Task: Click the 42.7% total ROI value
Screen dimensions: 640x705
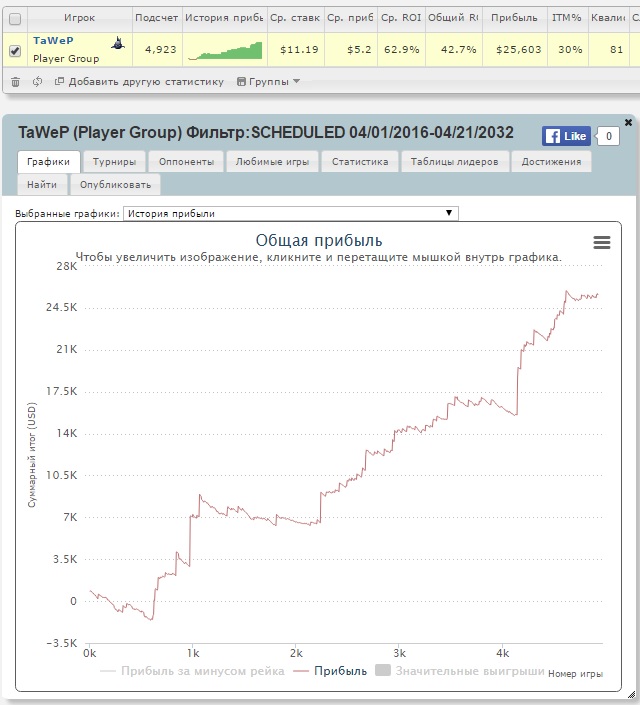Action: point(458,49)
